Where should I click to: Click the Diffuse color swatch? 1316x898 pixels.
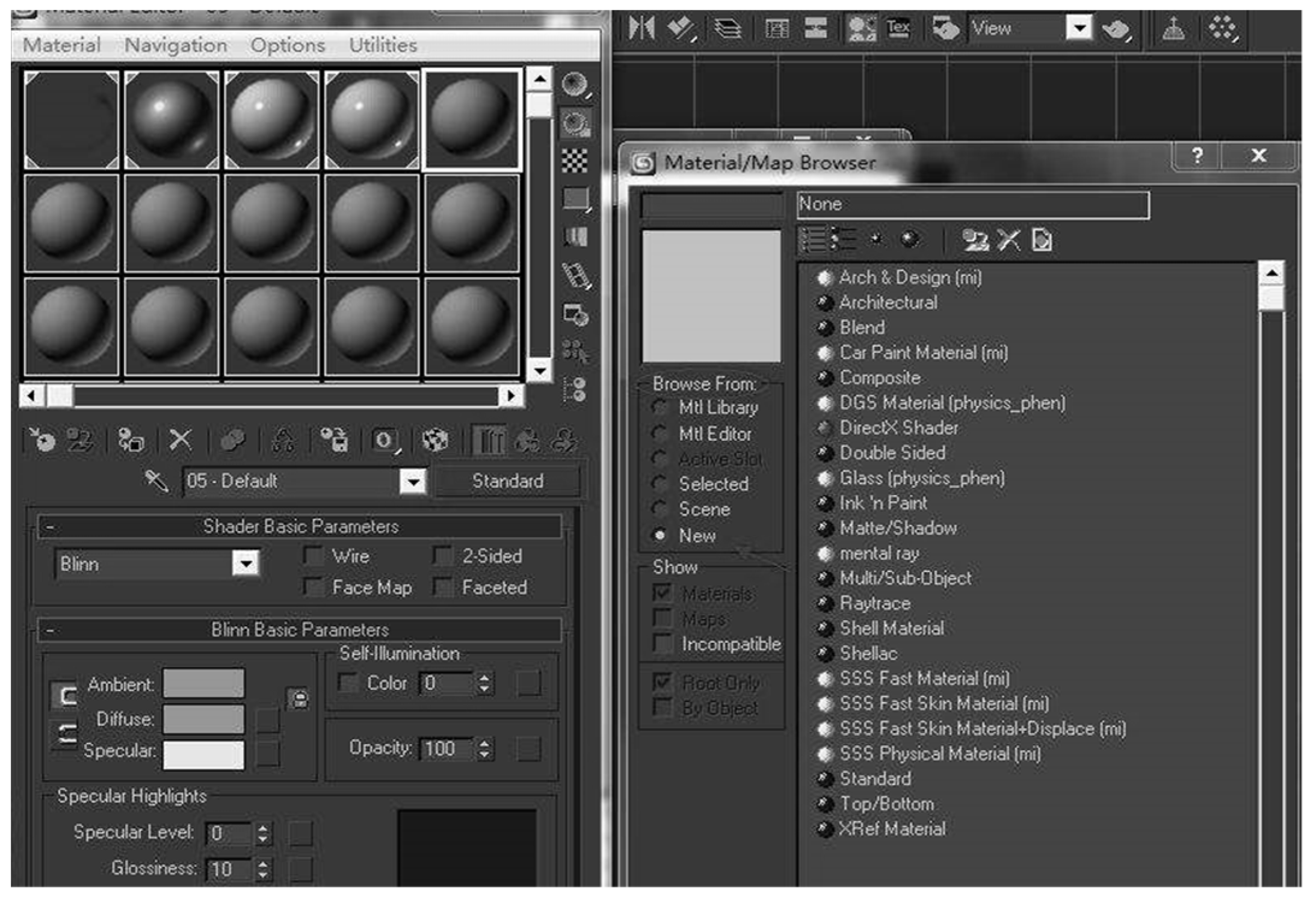click(203, 719)
